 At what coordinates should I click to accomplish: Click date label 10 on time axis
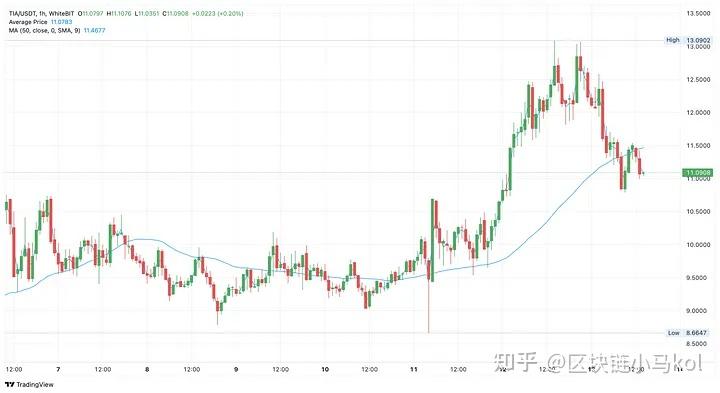(x=325, y=369)
